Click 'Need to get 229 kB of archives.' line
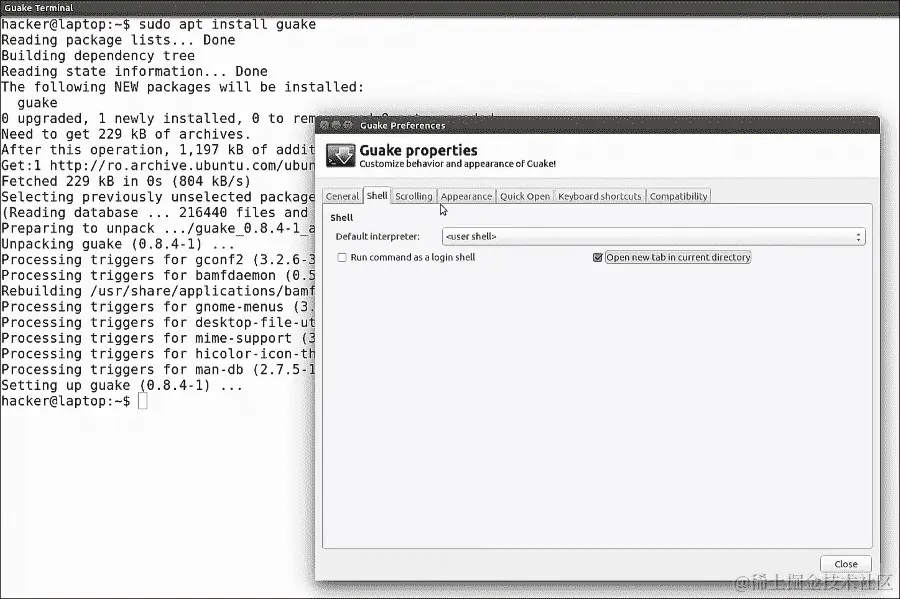 click(x=126, y=134)
